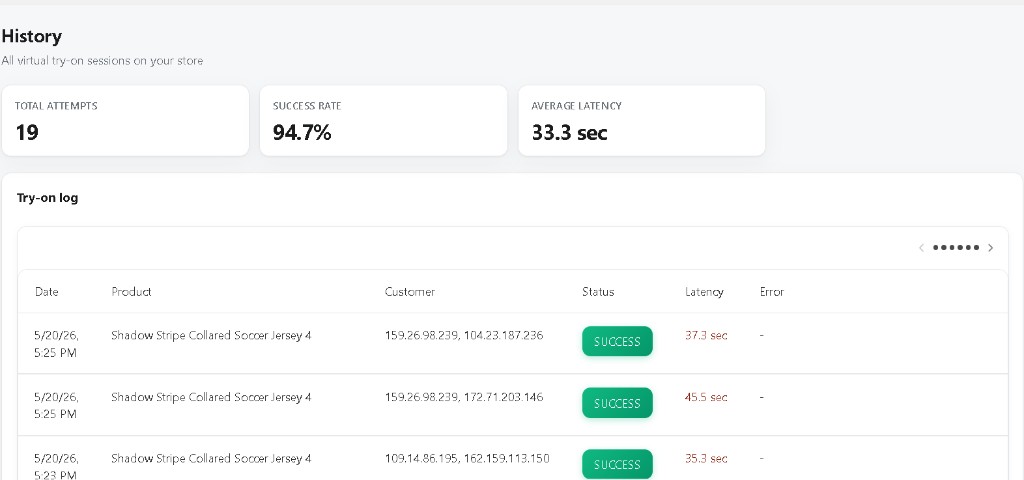Screen dimensions: 1024x480
Task: Click the Try-on log section heading
Action: [x=48, y=198]
